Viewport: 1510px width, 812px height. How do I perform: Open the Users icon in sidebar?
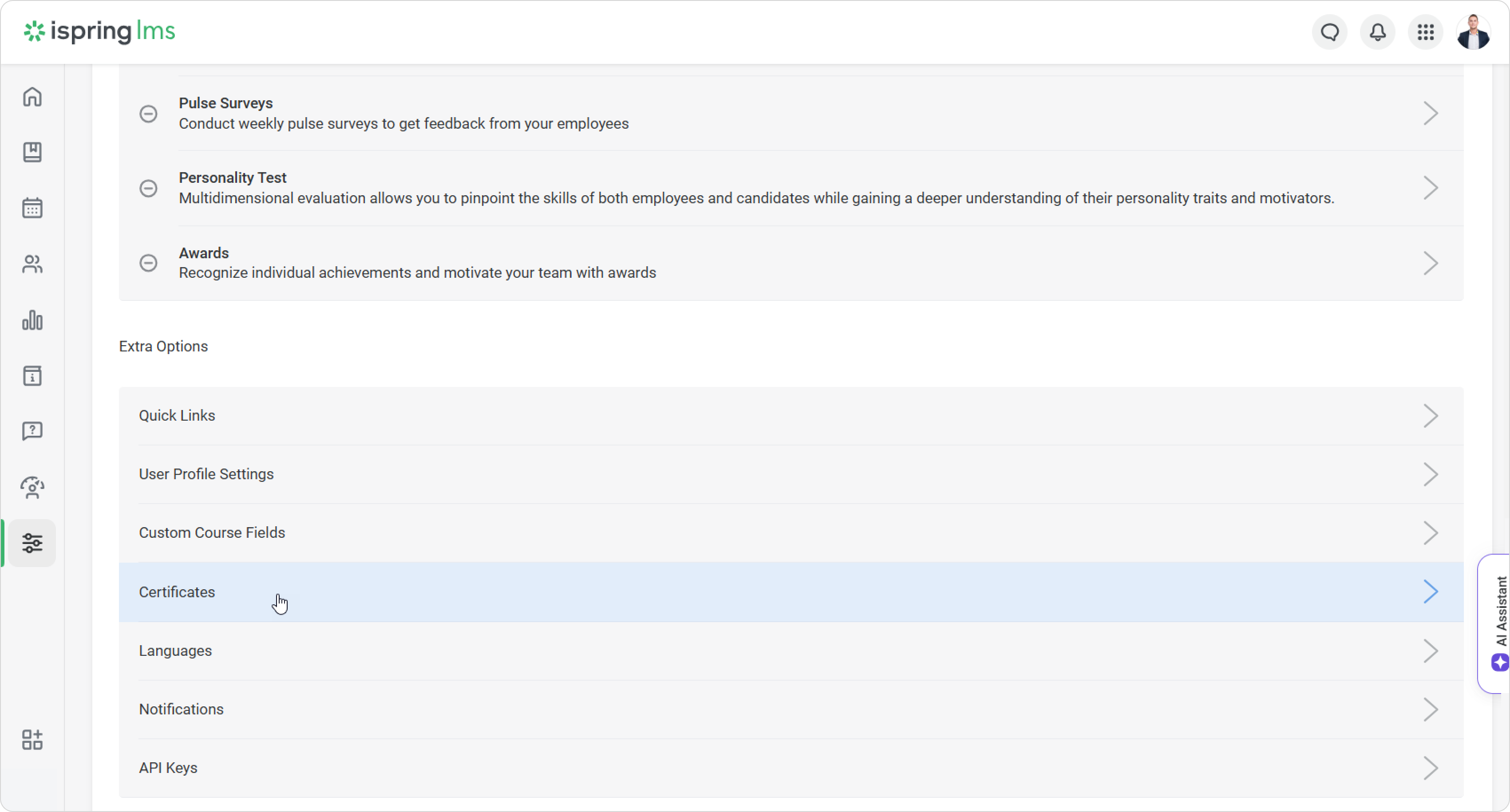[32, 264]
